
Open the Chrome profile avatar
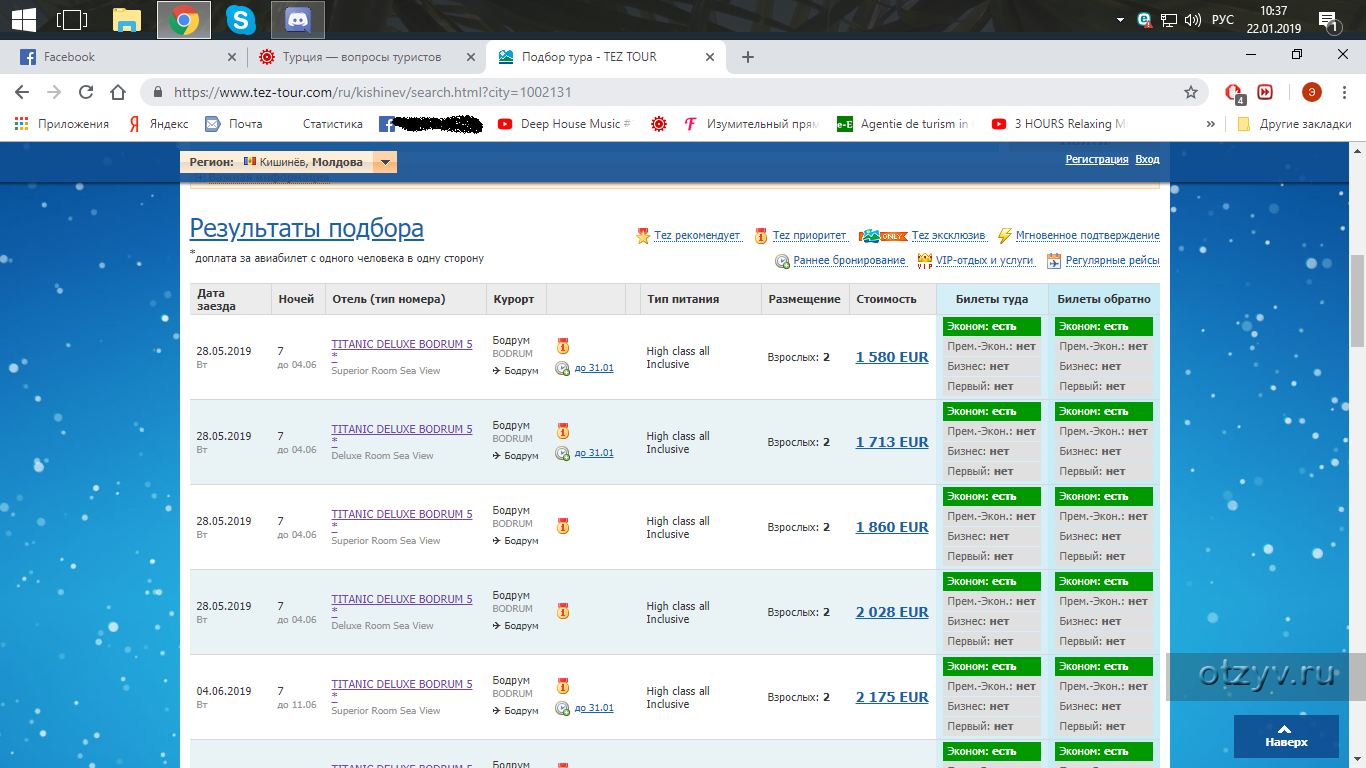pos(1311,92)
